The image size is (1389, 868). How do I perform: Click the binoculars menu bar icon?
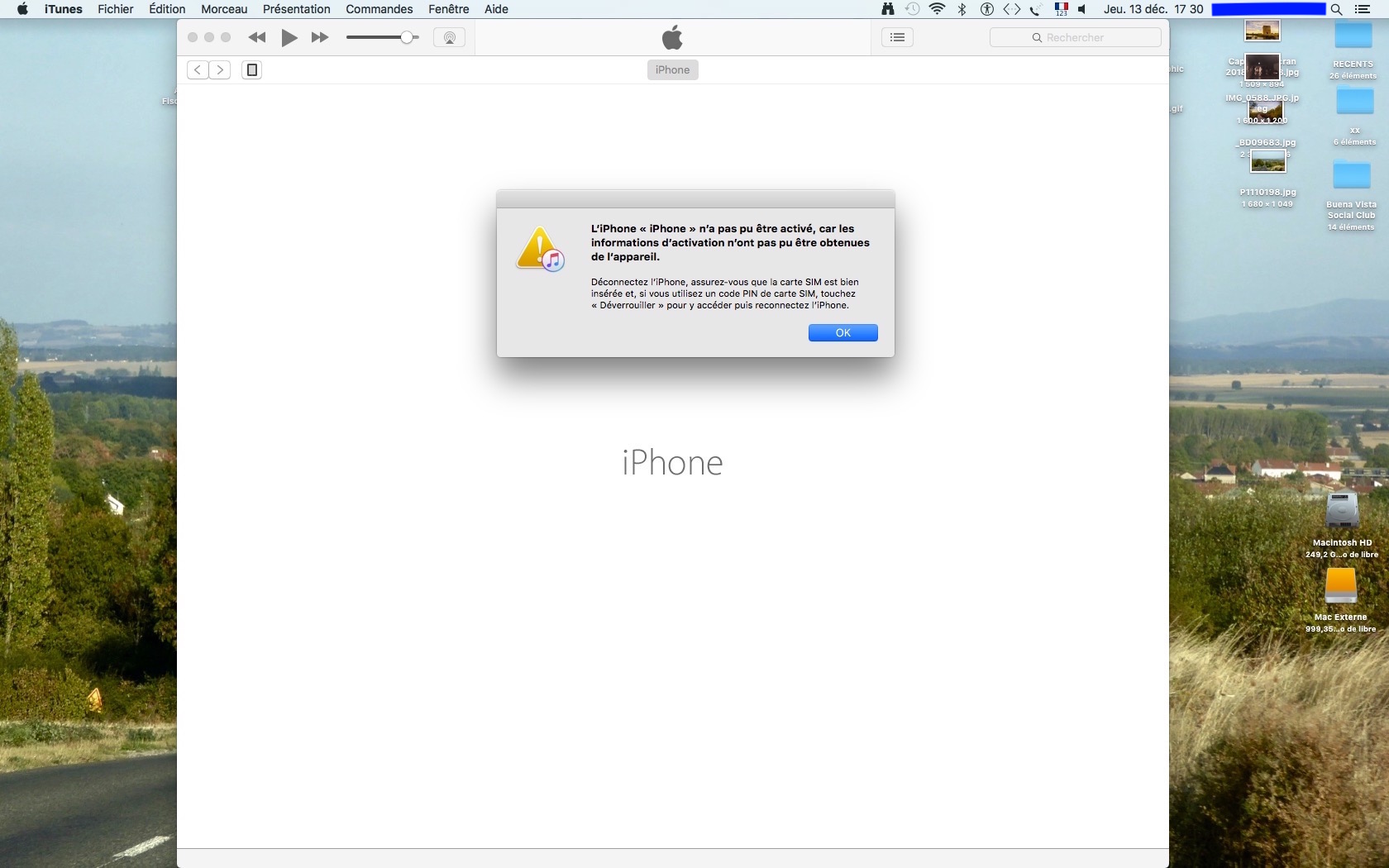pos(887,9)
